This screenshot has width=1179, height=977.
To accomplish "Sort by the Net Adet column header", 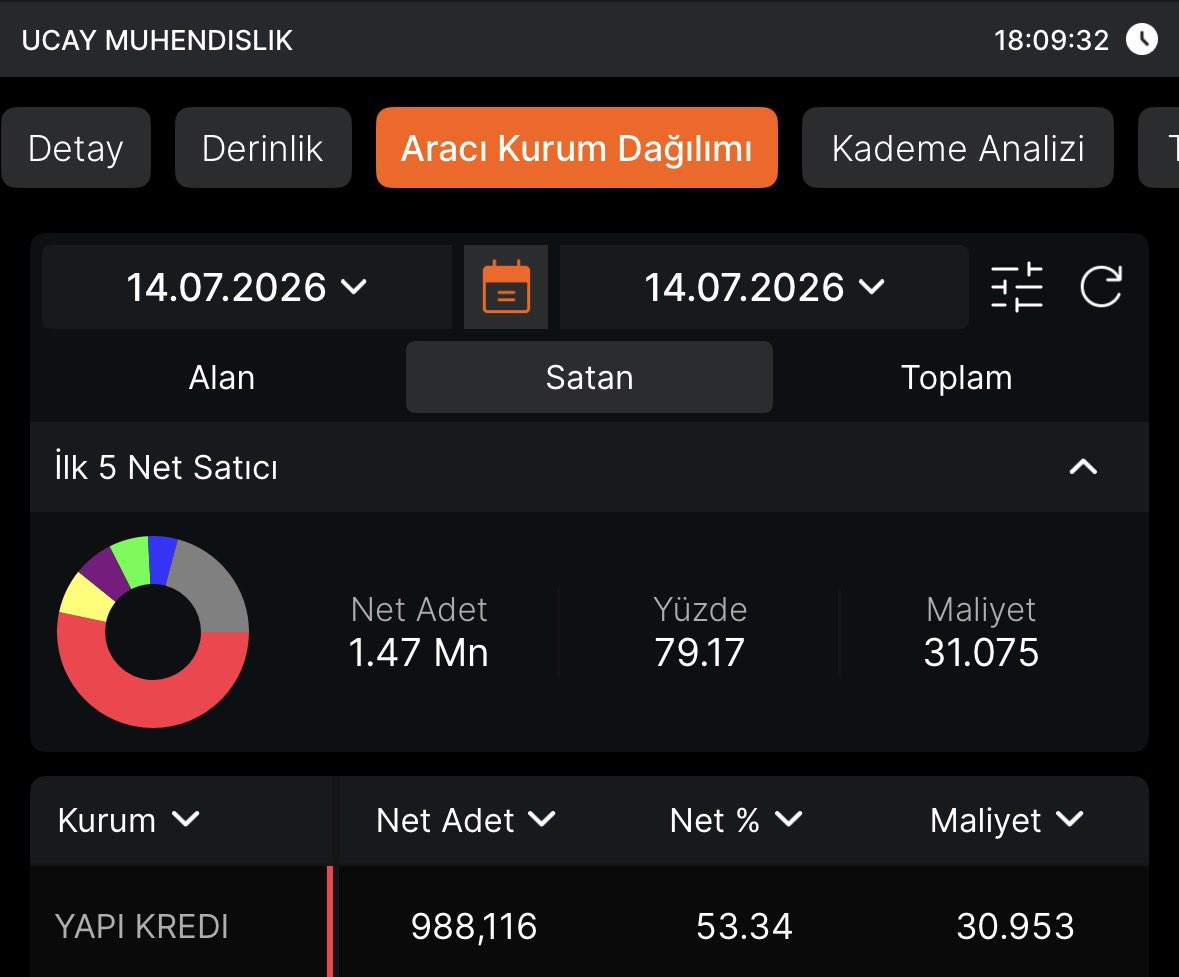I will [465, 820].
